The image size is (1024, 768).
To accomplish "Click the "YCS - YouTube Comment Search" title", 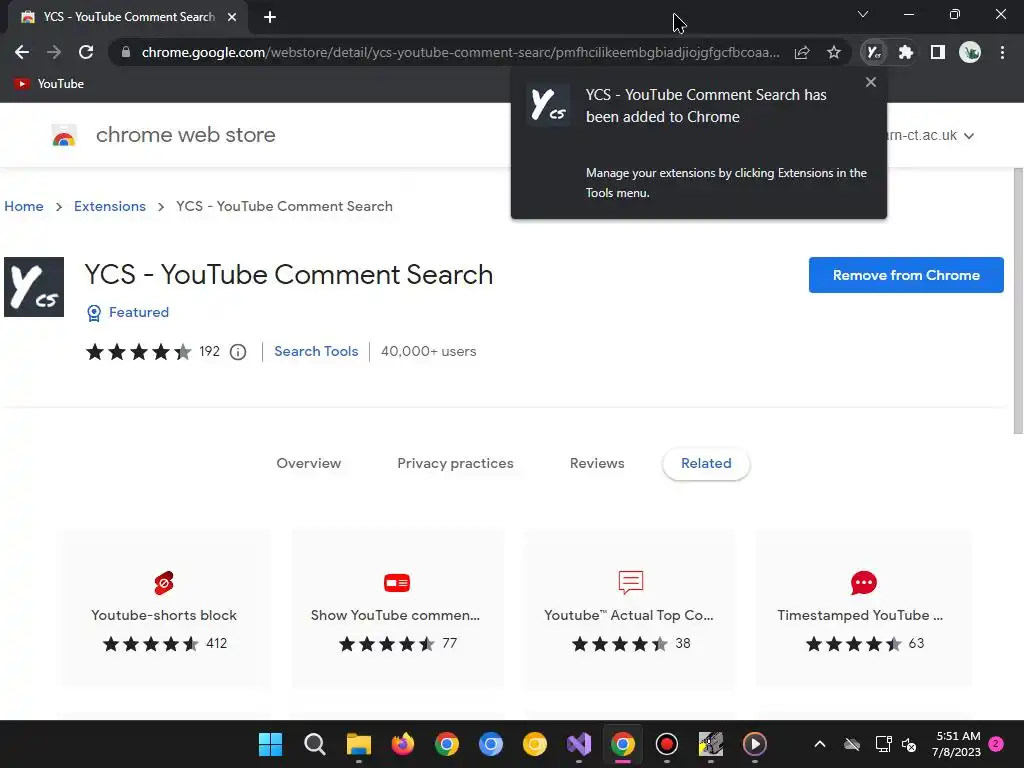I will (x=289, y=274).
